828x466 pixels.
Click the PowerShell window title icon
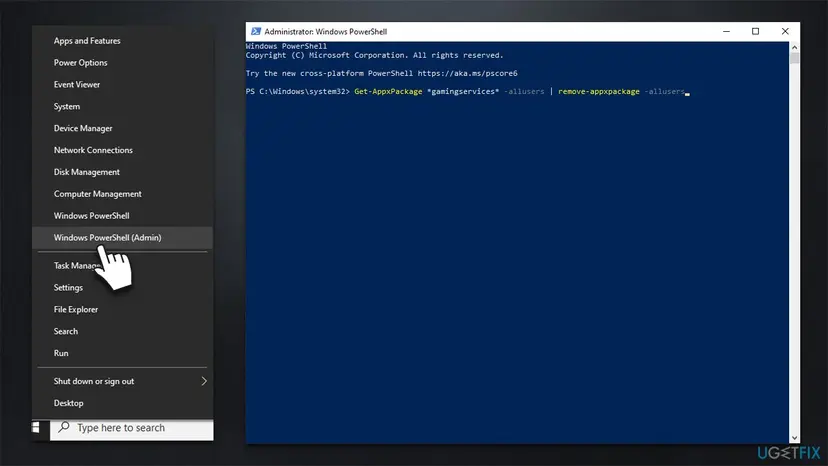point(256,31)
